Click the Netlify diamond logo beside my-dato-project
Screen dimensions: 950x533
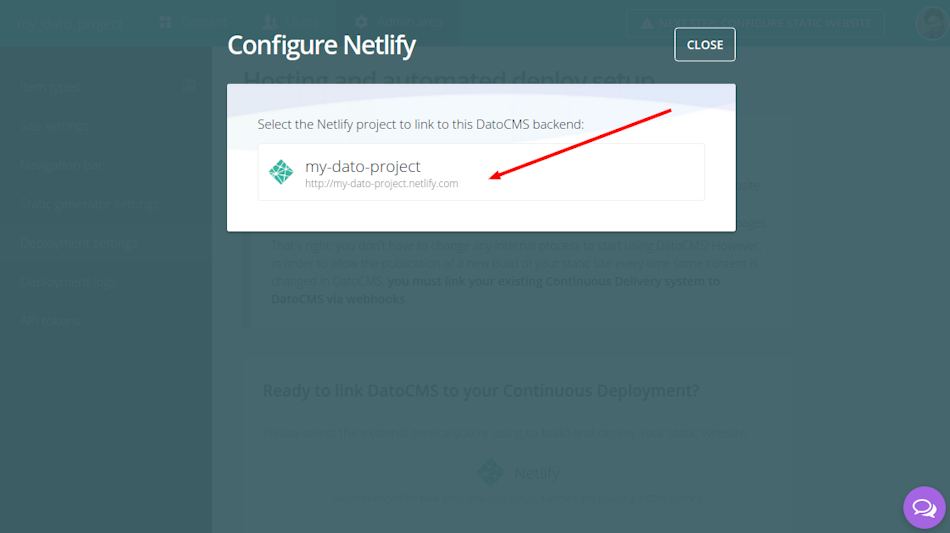tap(281, 172)
